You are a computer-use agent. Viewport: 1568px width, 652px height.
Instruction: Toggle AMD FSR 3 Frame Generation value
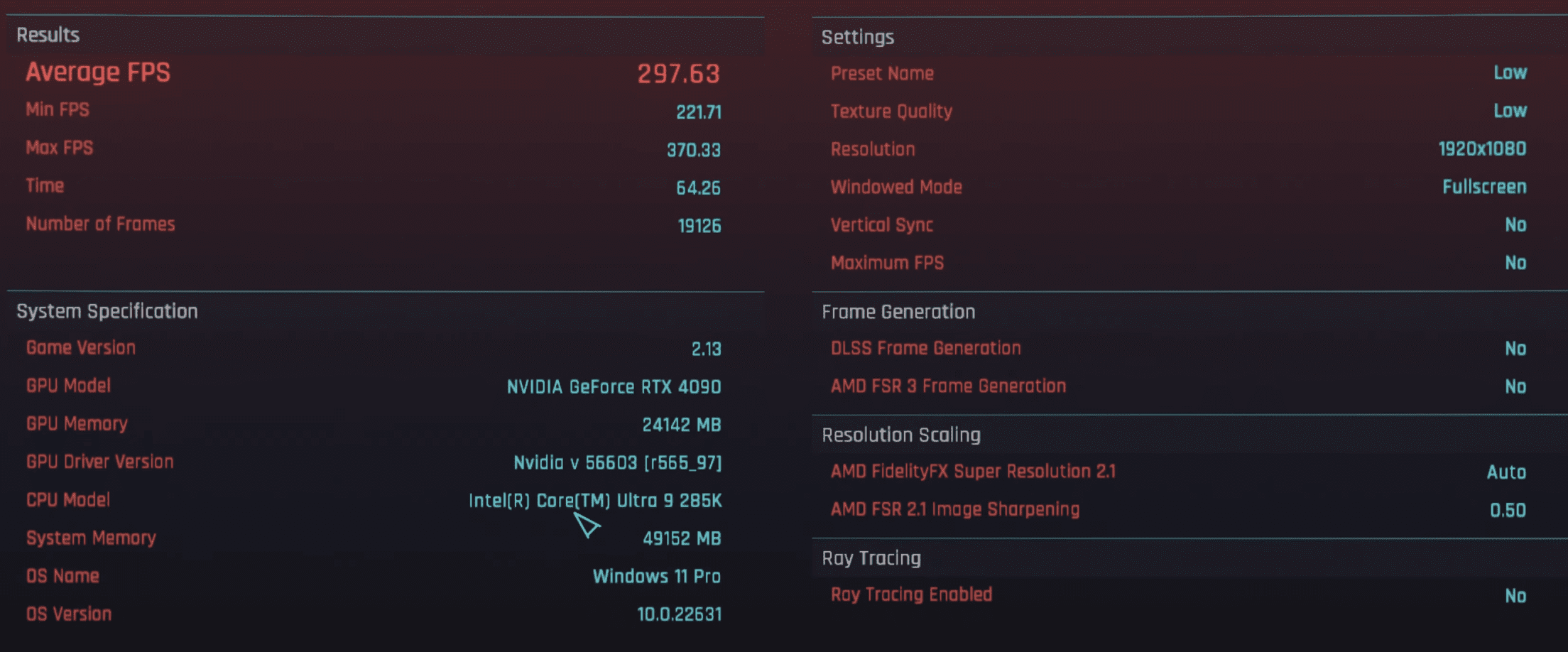coord(1515,386)
